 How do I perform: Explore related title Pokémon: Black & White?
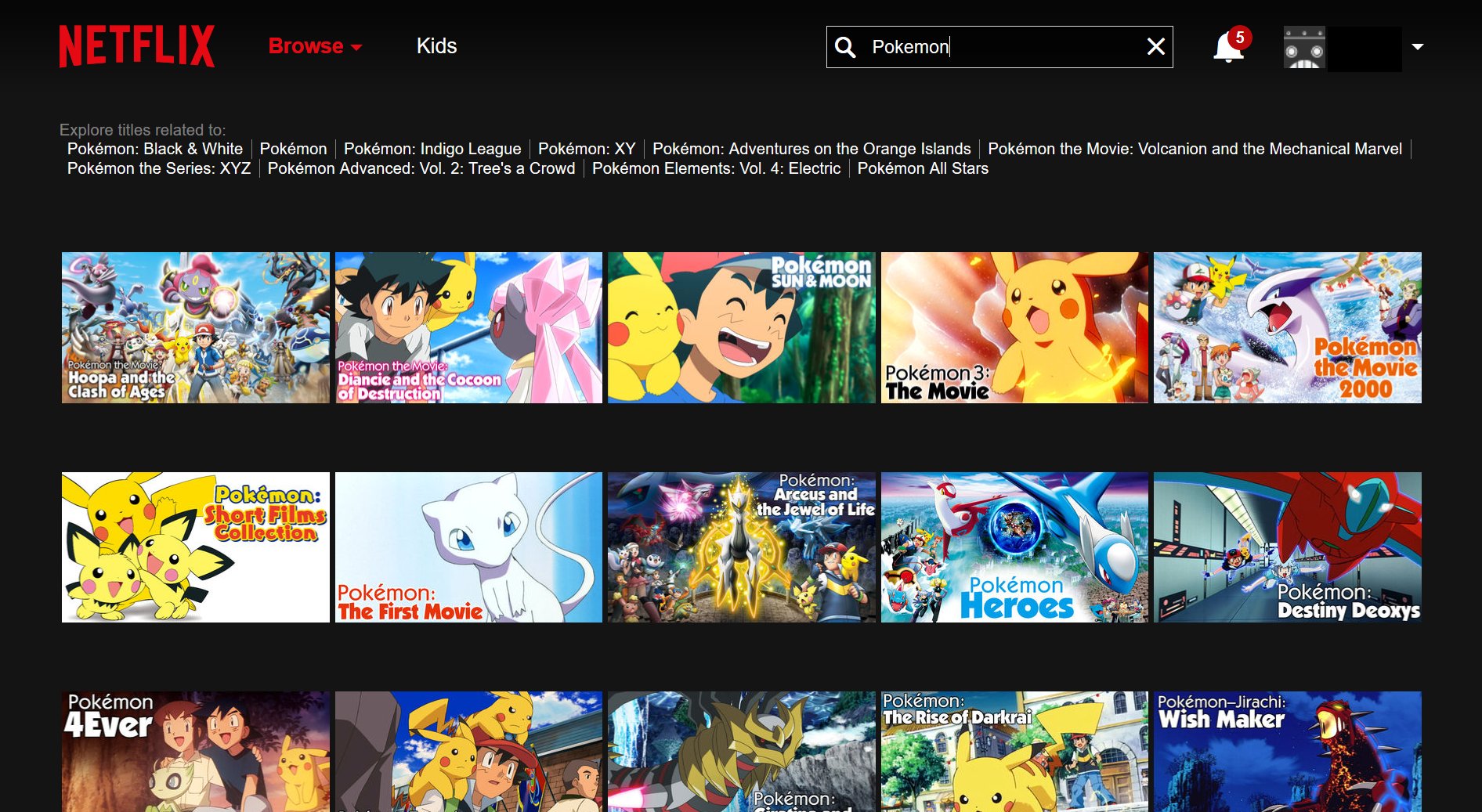point(155,149)
